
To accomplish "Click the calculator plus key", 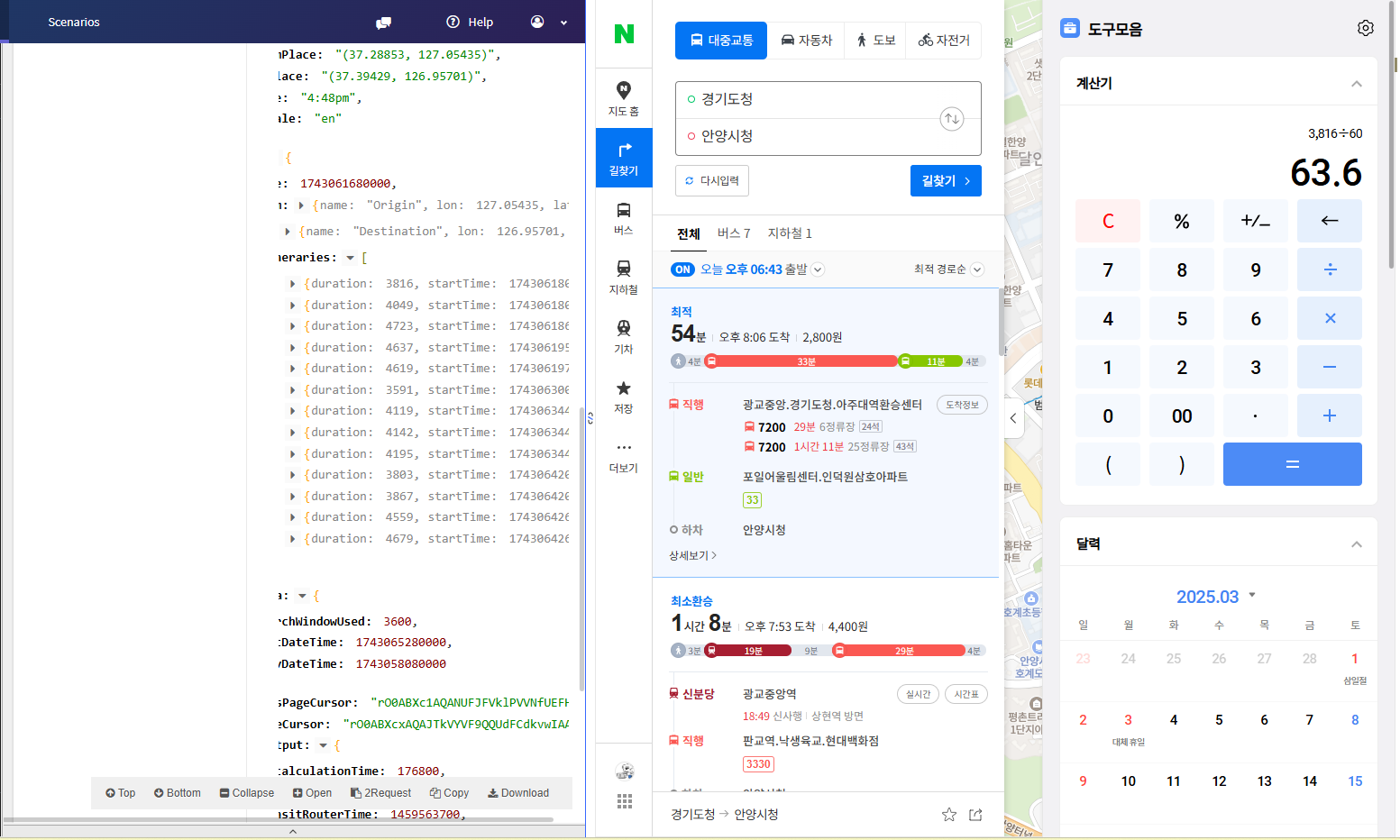I will click(1329, 415).
